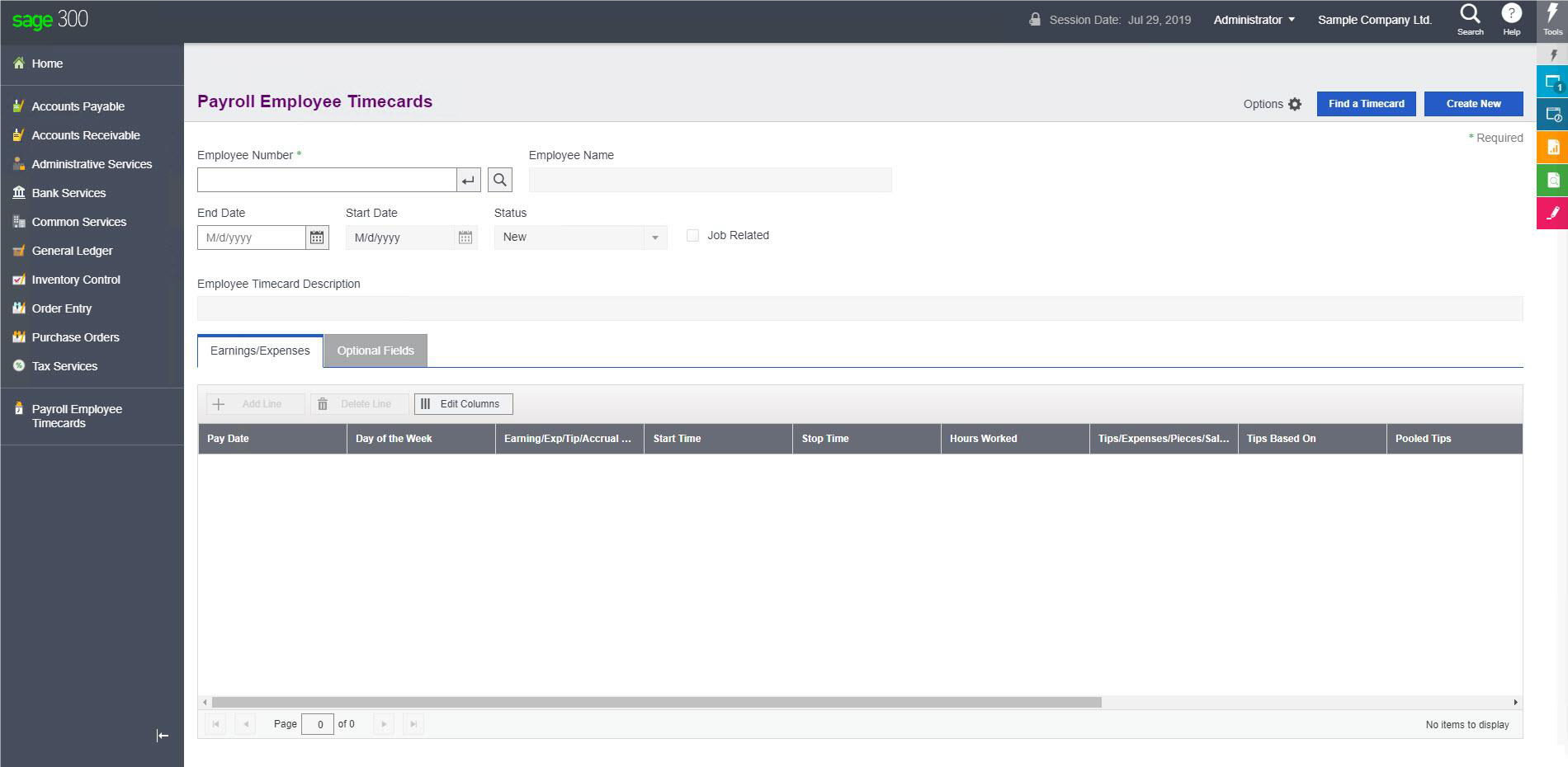Click the Find a Timecard button
Viewport: 1568px width, 767px height.
(x=1366, y=104)
